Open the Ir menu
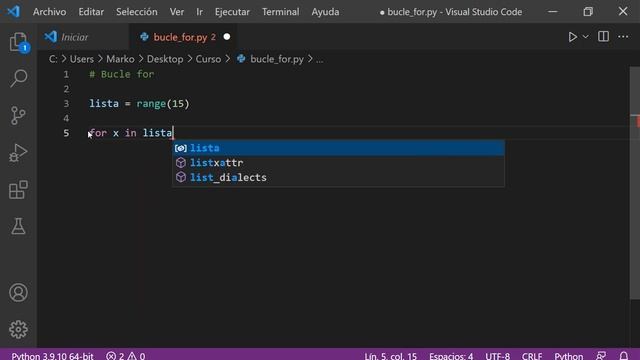This screenshot has height=360, width=640. (x=199, y=12)
